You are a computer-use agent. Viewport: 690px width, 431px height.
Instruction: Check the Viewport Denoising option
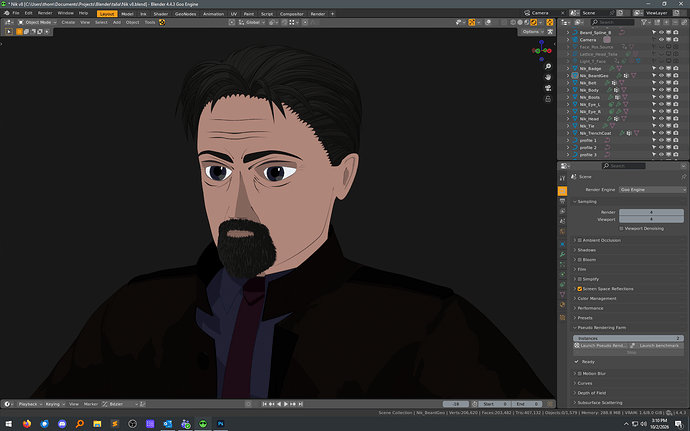tap(621, 228)
